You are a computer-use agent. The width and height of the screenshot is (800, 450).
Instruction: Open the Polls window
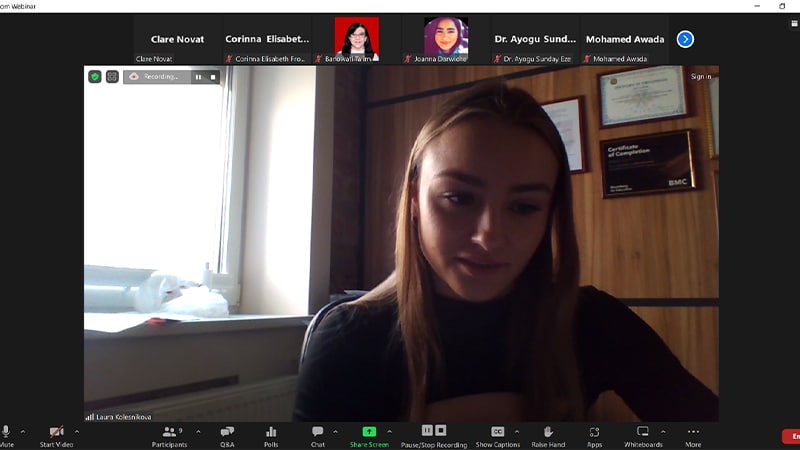point(271,436)
